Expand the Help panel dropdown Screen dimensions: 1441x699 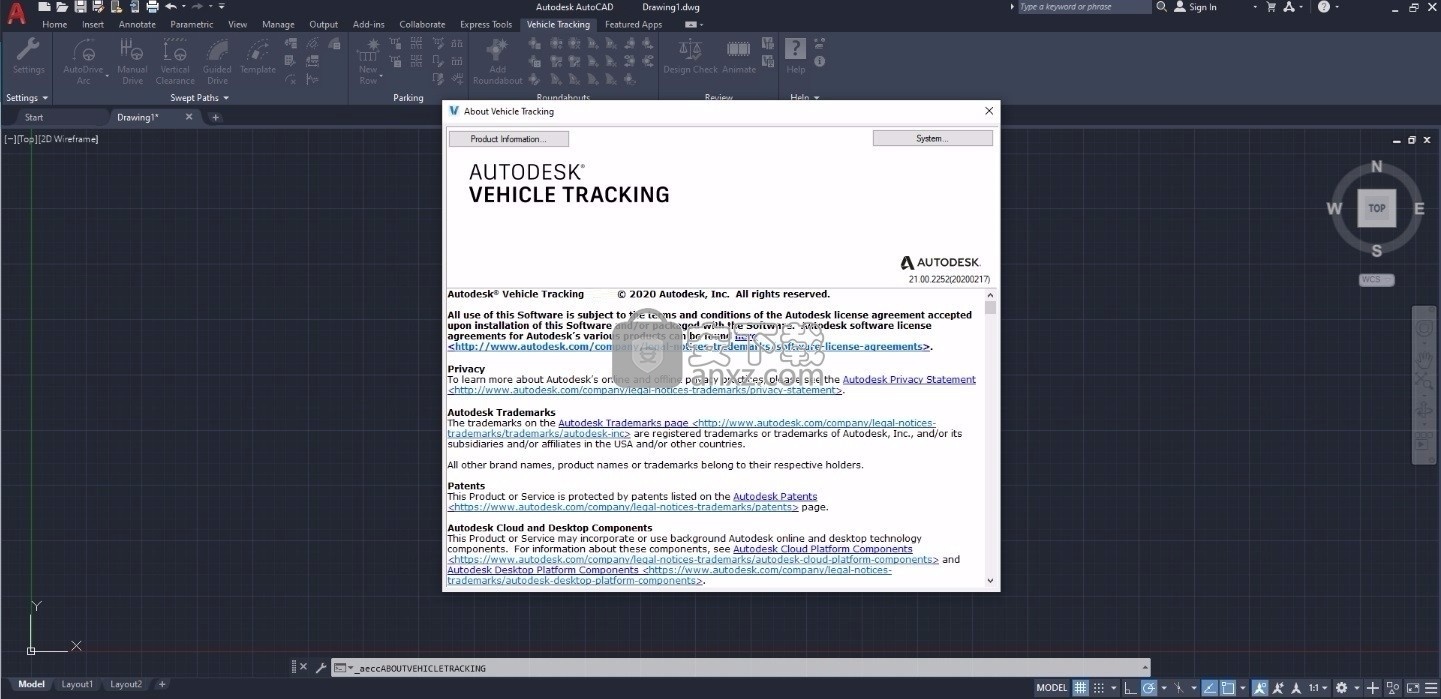pyautogui.click(x=817, y=98)
